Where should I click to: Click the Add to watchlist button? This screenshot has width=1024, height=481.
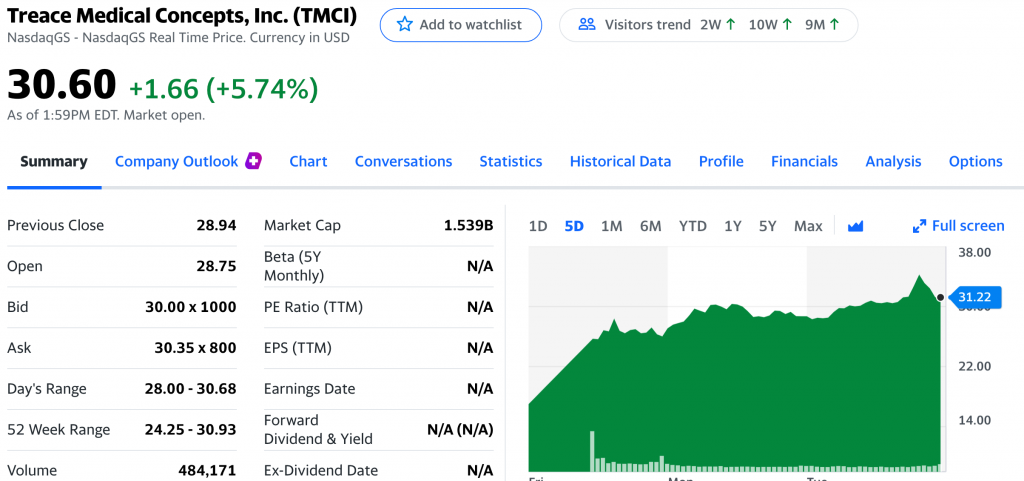[461, 25]
